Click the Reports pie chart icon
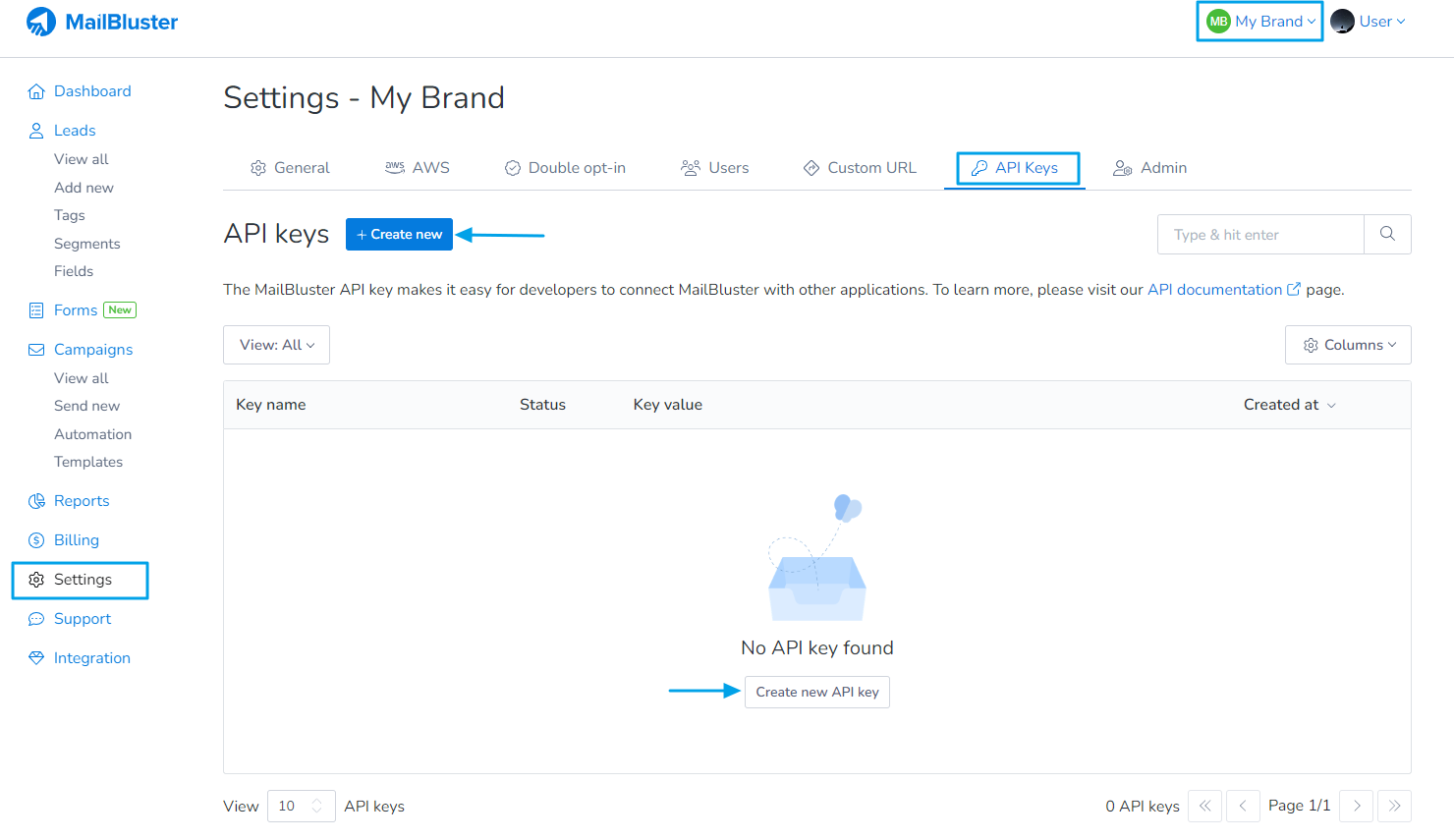Viewport: 1454px width, 840px height. tap(36, 501)
